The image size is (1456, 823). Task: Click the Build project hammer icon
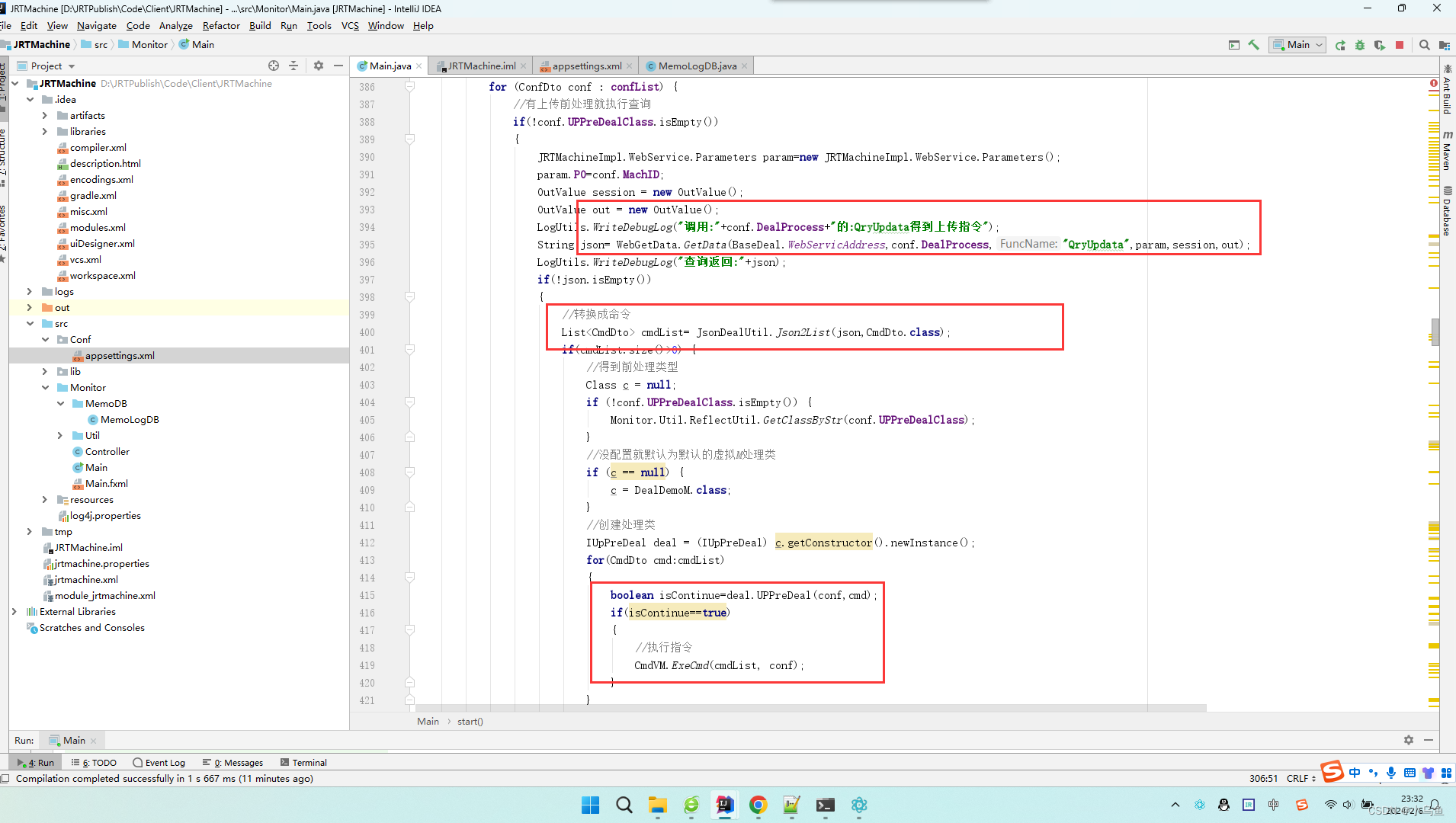1254,45
